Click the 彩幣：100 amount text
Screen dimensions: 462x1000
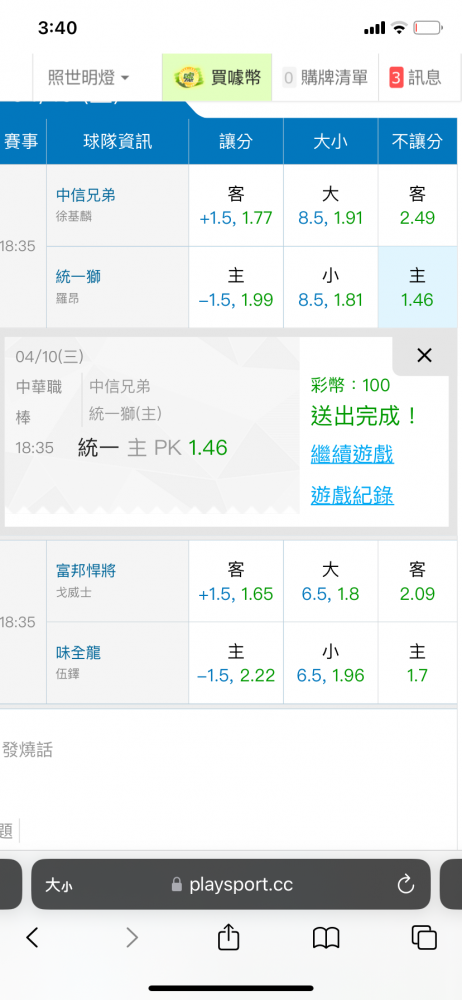pos(350,385)
